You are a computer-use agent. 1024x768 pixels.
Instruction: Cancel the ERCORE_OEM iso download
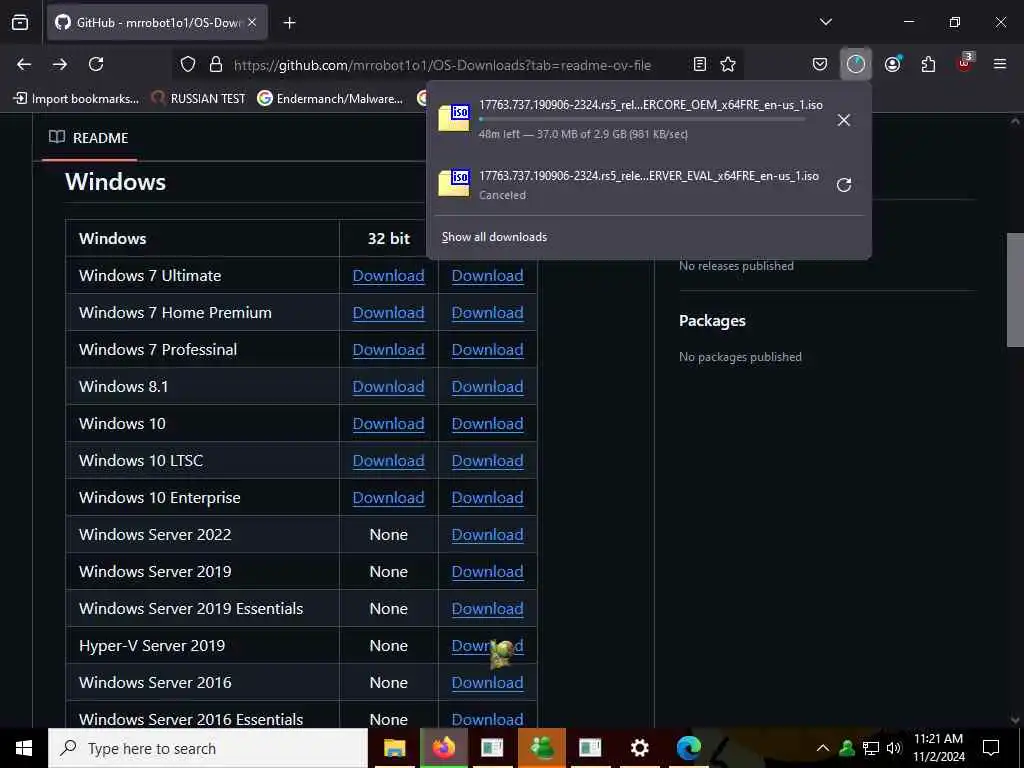pos(844,120)
